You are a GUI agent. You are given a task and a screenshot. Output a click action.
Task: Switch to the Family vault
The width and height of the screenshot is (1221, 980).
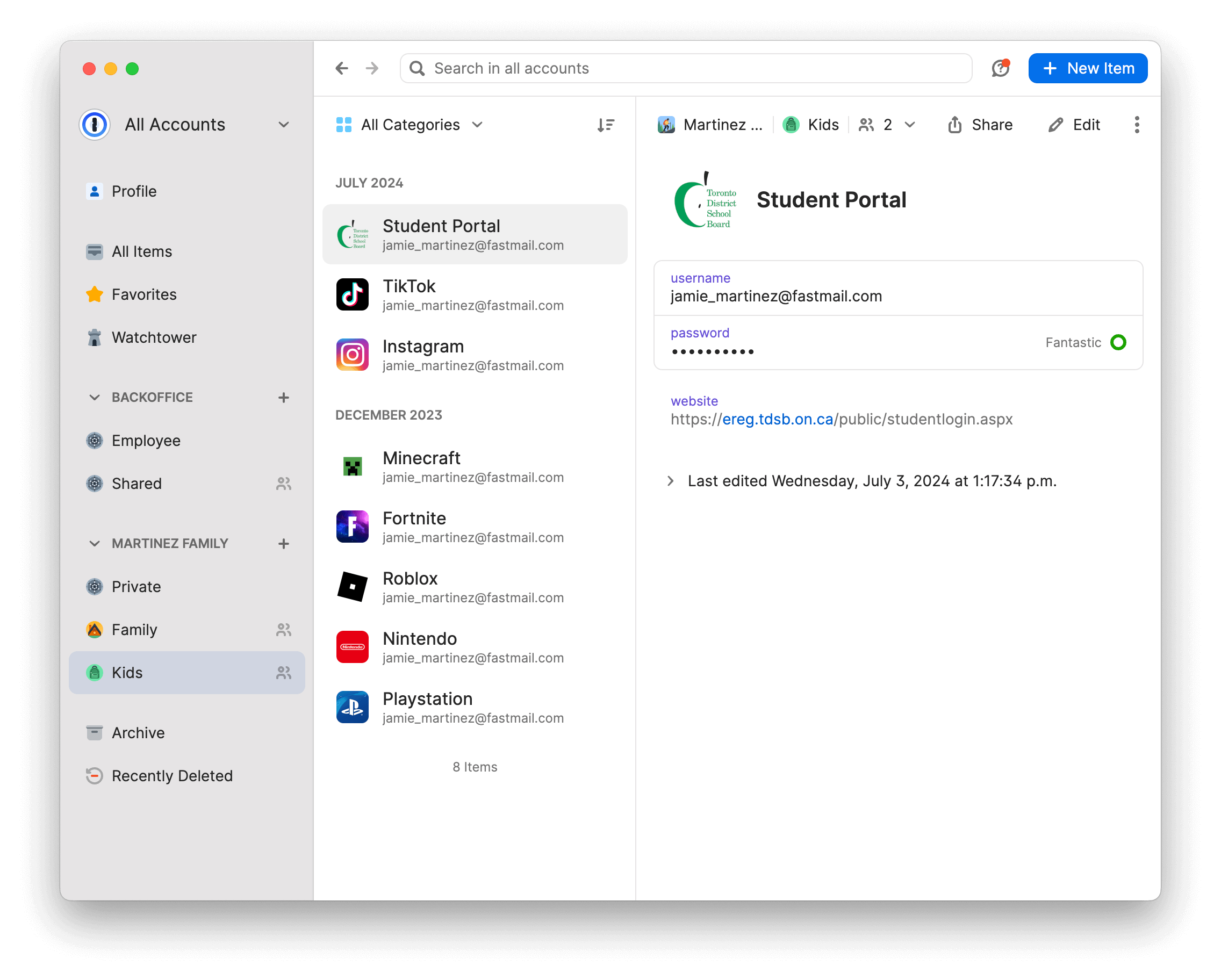pos(134,629)
